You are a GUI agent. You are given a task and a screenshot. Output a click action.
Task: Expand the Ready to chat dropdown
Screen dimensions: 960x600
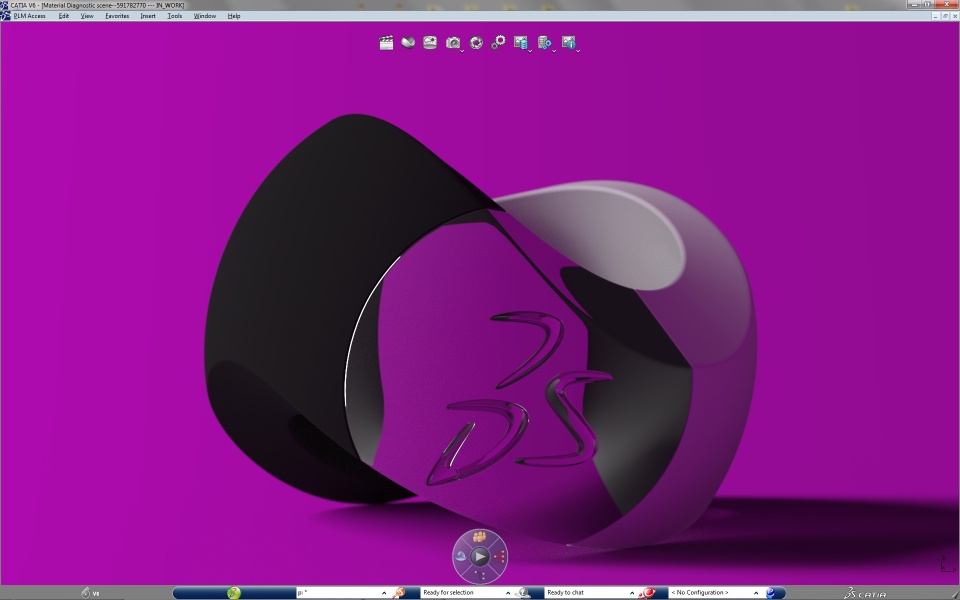632,593
